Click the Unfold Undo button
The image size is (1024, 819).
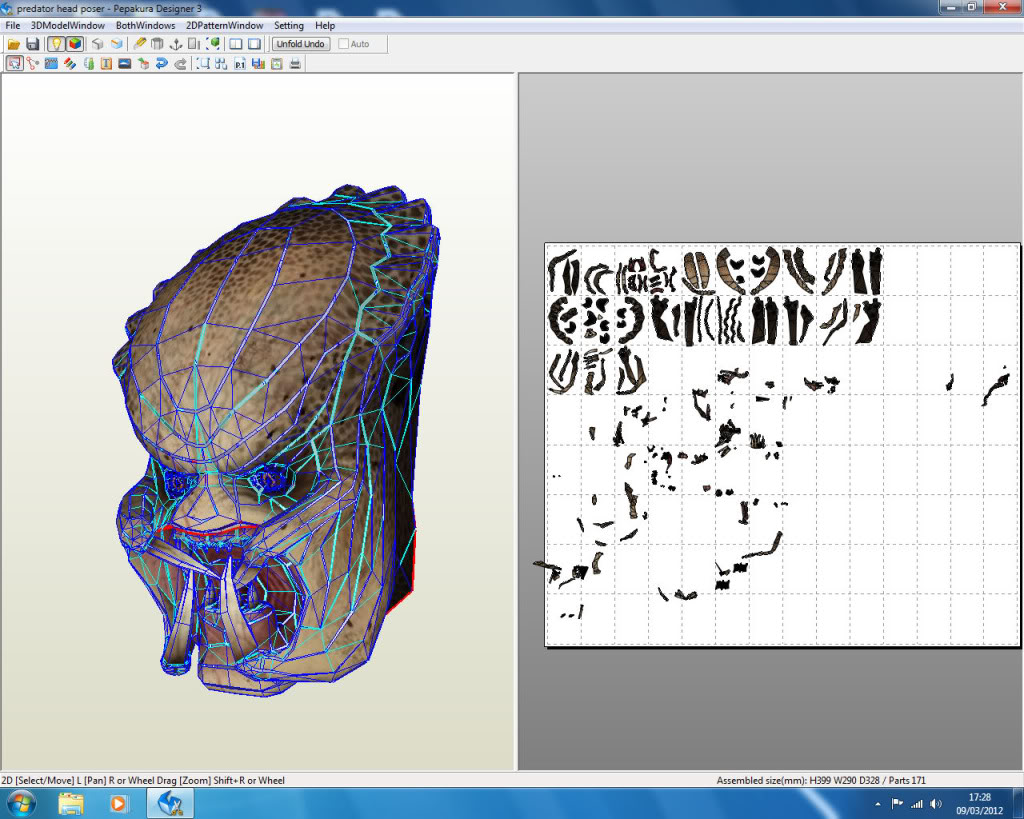click(300, 44)
